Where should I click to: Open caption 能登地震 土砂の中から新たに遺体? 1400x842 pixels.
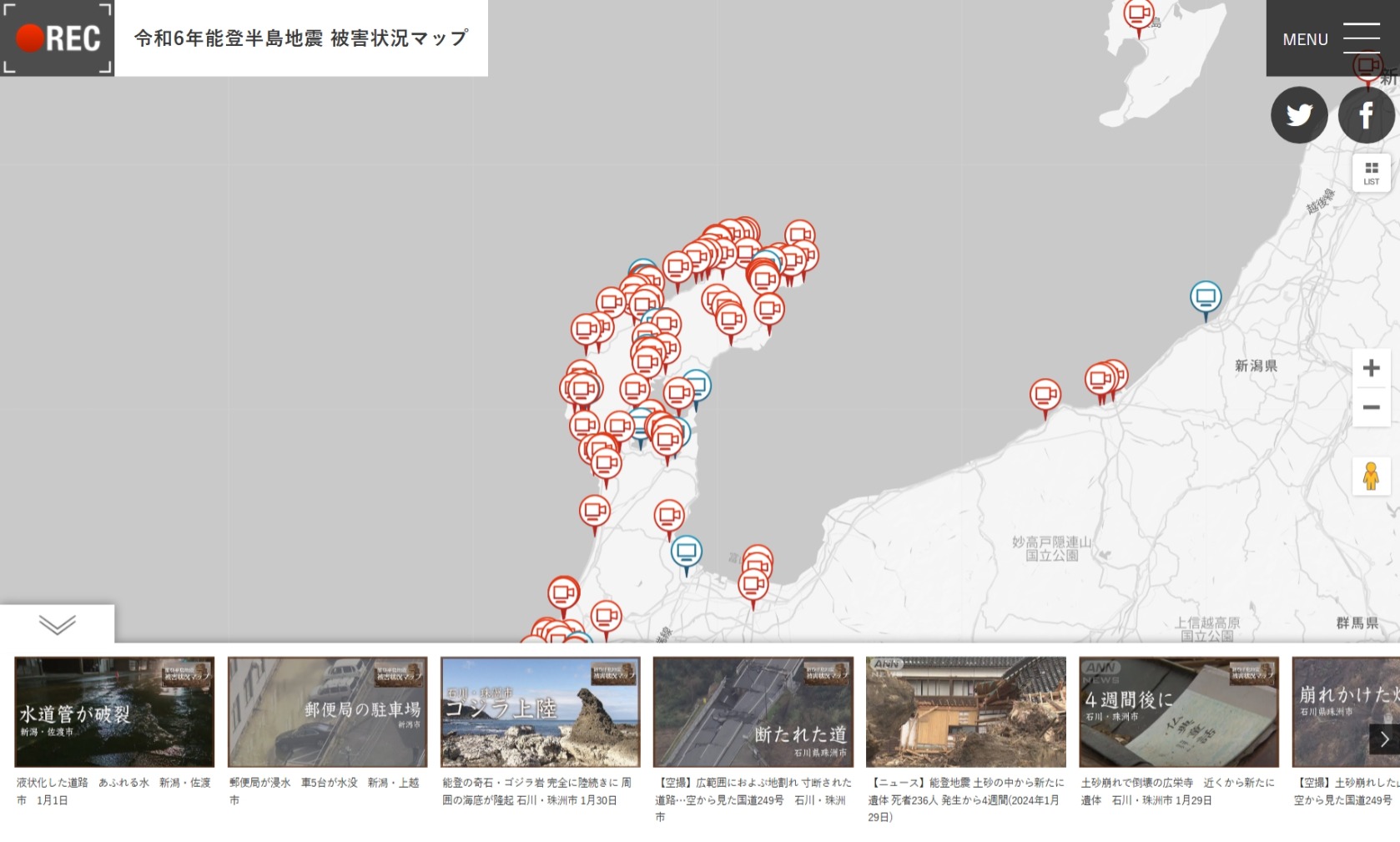pyautogui.click(x=966, y=799)
